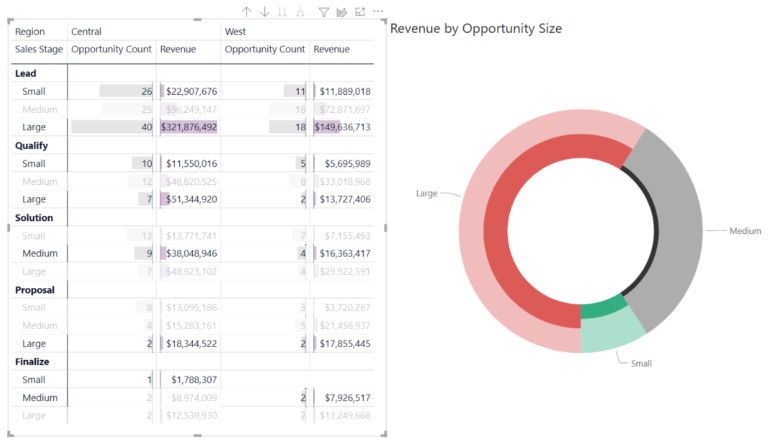This screenshot has width=768, height=443.
Task: Click Central Opportunity Count column header
Action: tap(111, 49)
